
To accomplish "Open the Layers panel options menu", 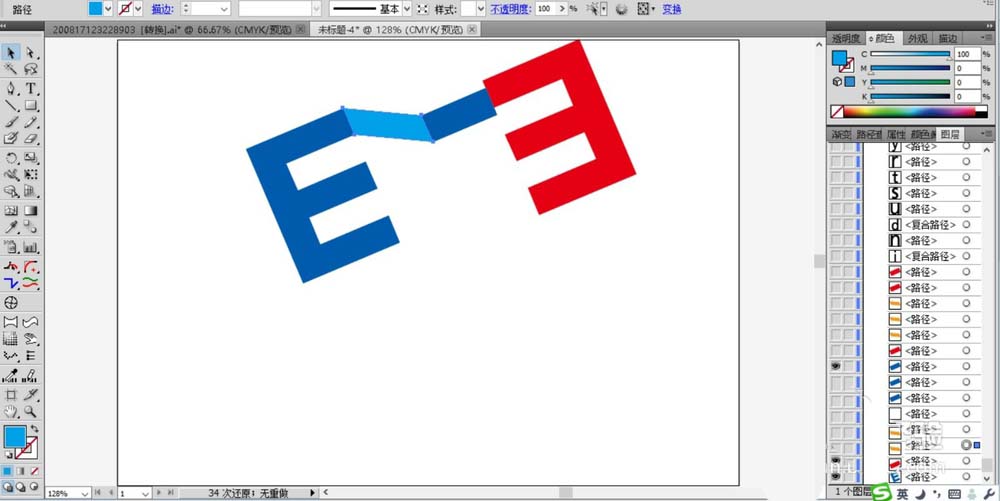I will (989, 134).
